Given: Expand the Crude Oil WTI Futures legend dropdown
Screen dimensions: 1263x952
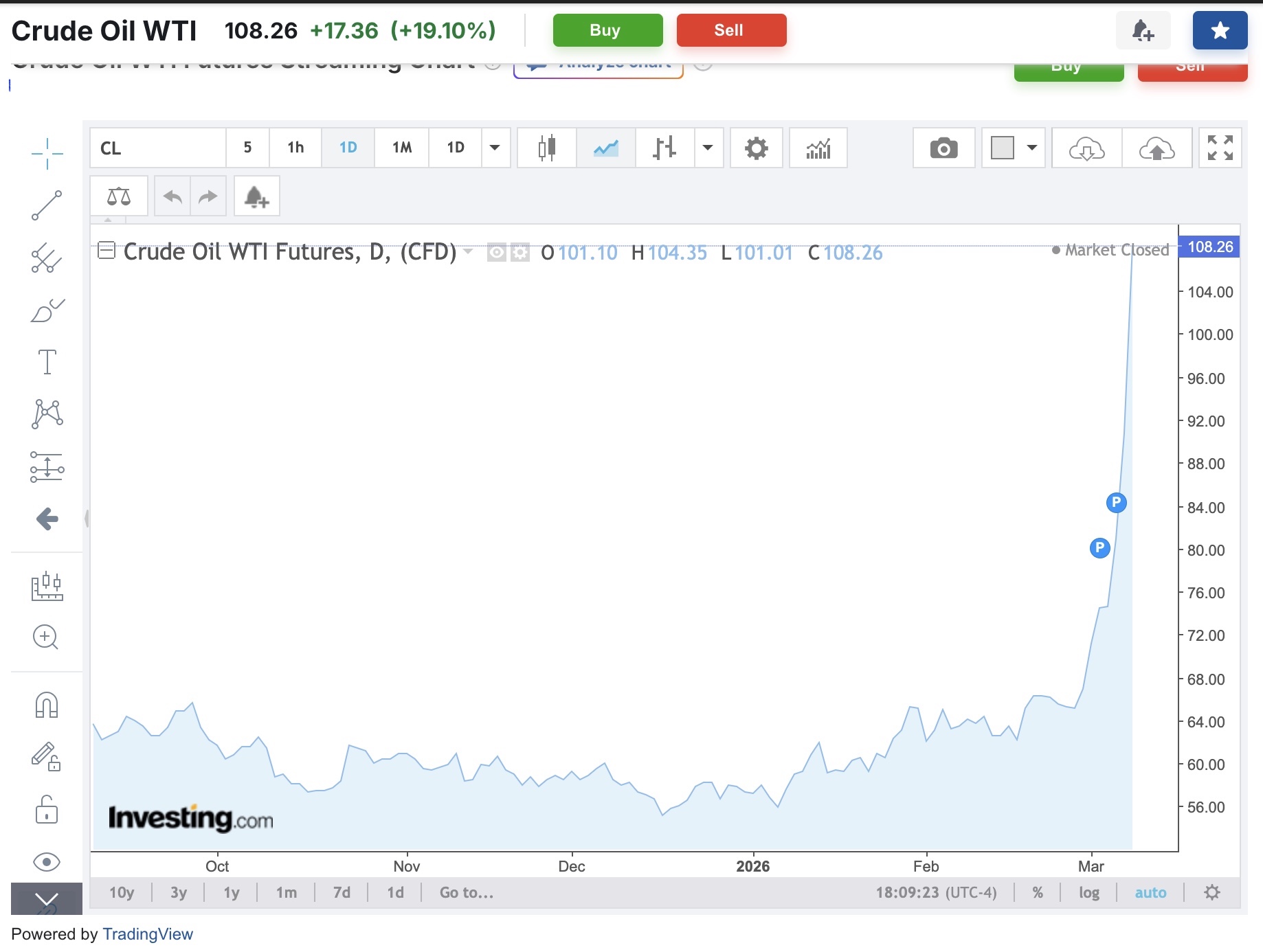Looking at the screenshot, I should [x=469, y=251].
